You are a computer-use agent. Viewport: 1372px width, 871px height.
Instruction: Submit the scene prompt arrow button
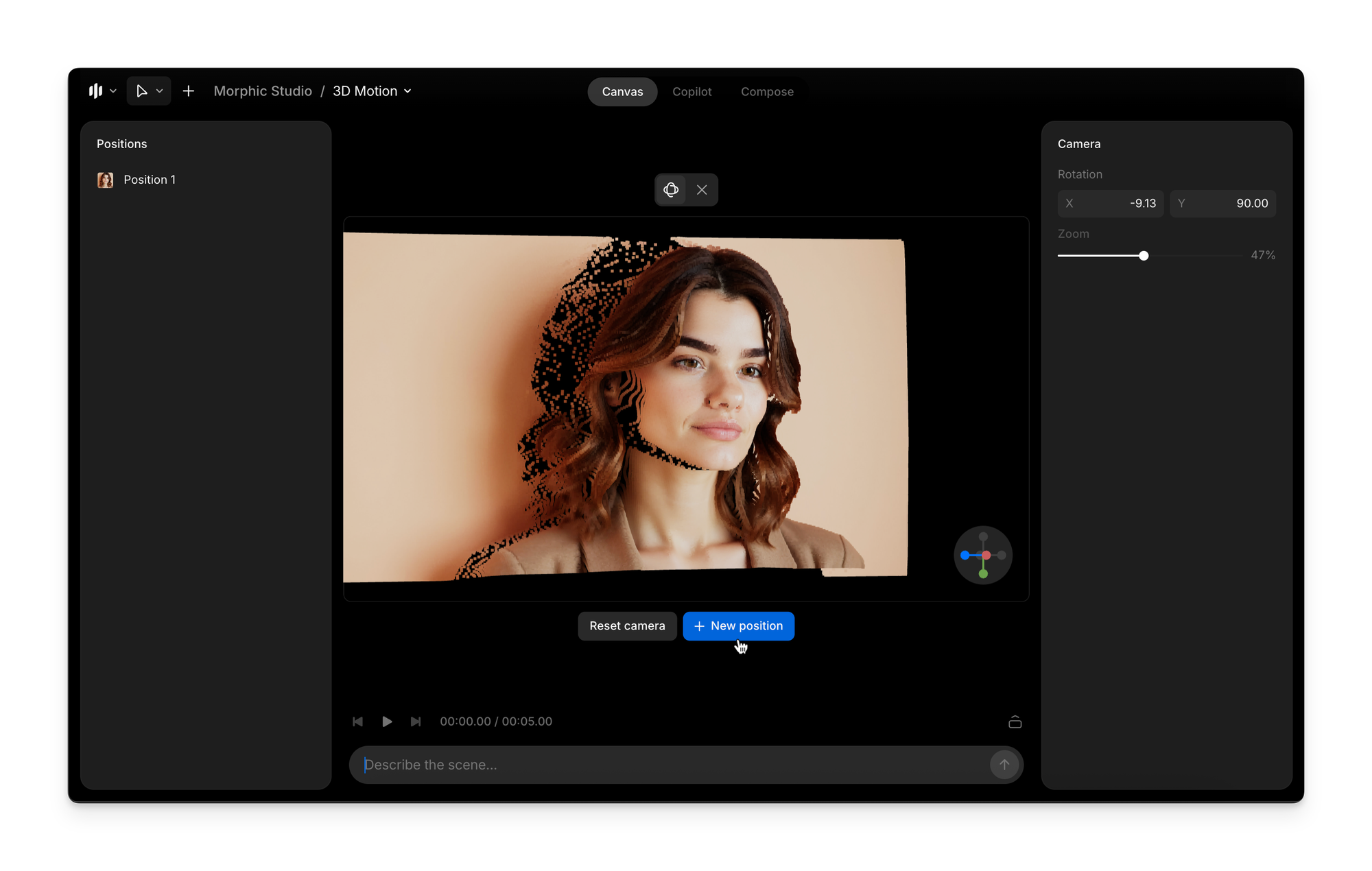(x=1004, y=764)
